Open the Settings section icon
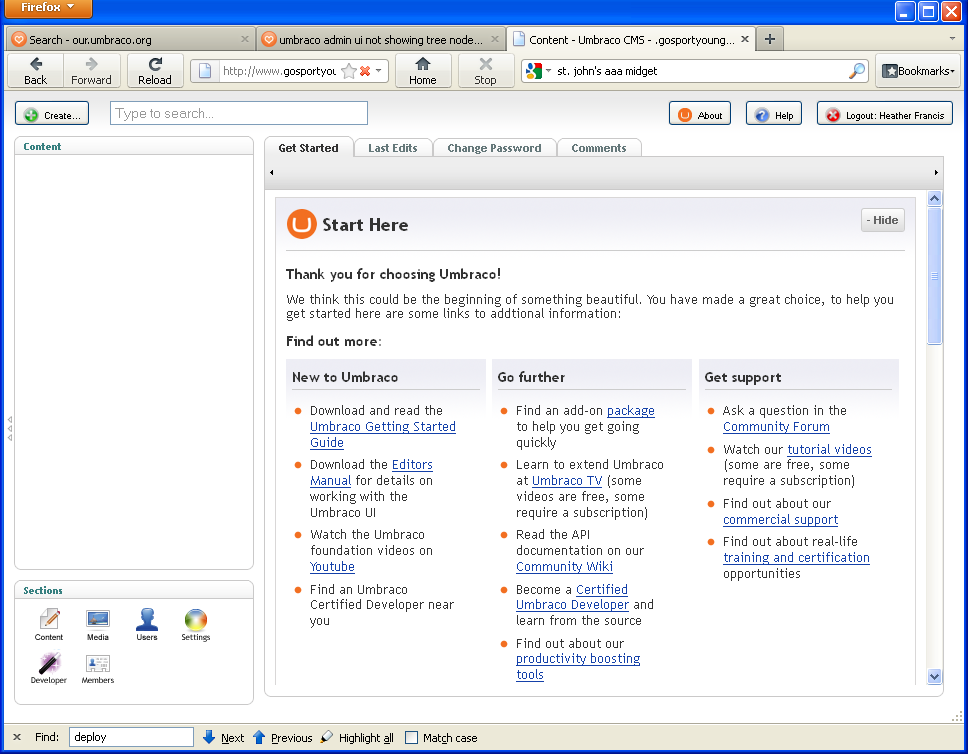 click(196, 623)
